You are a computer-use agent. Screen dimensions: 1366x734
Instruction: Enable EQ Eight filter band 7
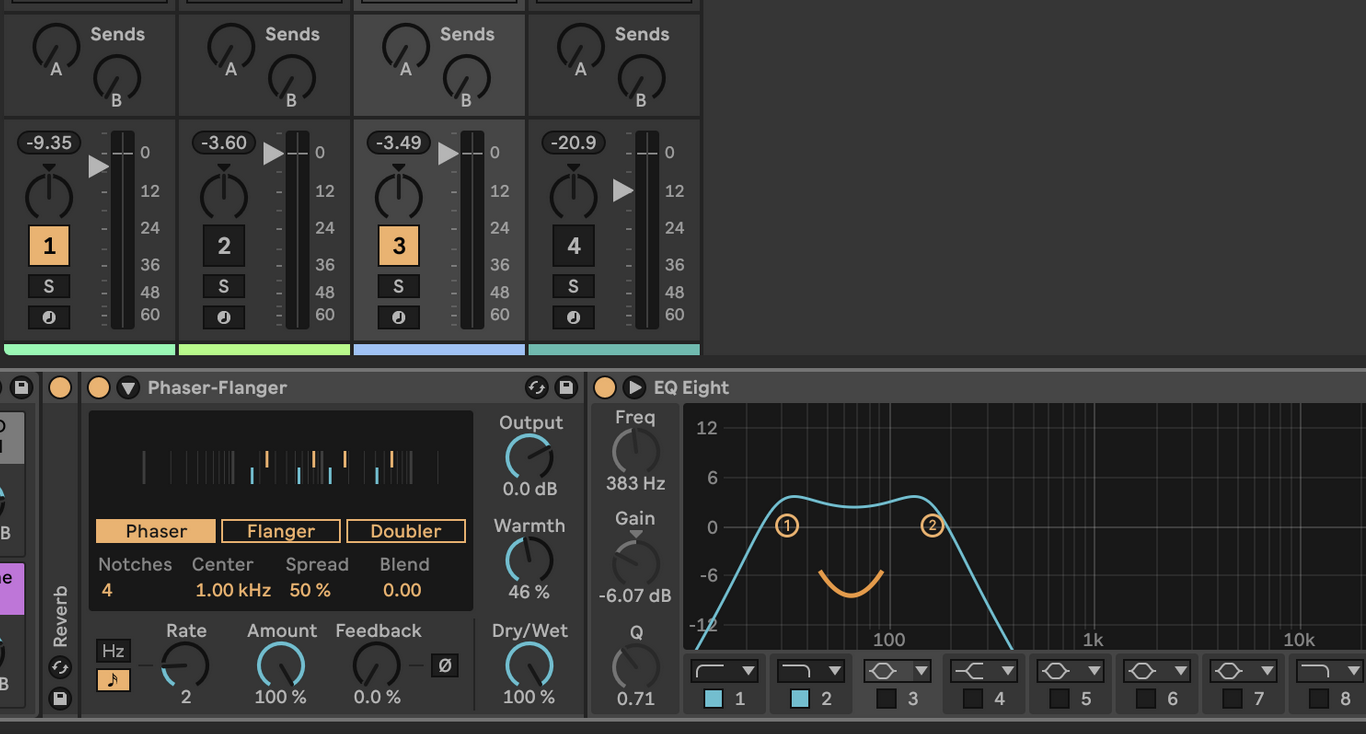[x=1232, y=699]
